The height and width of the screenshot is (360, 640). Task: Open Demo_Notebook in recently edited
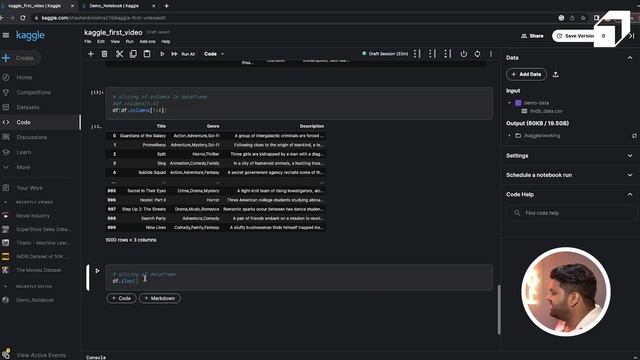pyautogui.click(x=35, y=300)
